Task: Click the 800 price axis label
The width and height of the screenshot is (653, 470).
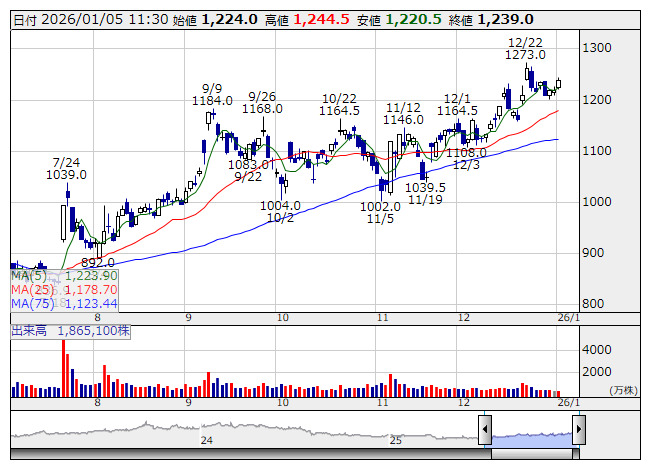Action: (x=593, y=304)
